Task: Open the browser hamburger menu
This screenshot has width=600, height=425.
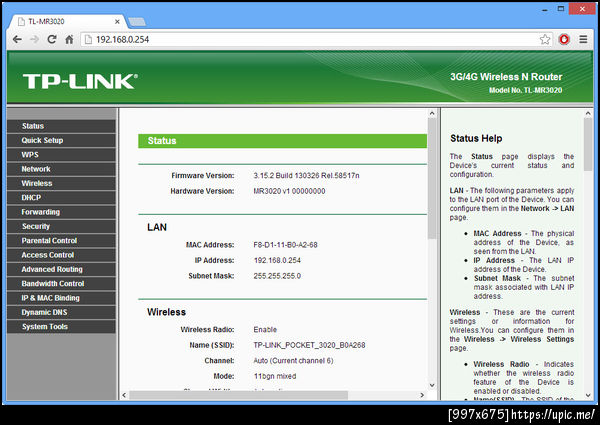Action: [583, 39]
